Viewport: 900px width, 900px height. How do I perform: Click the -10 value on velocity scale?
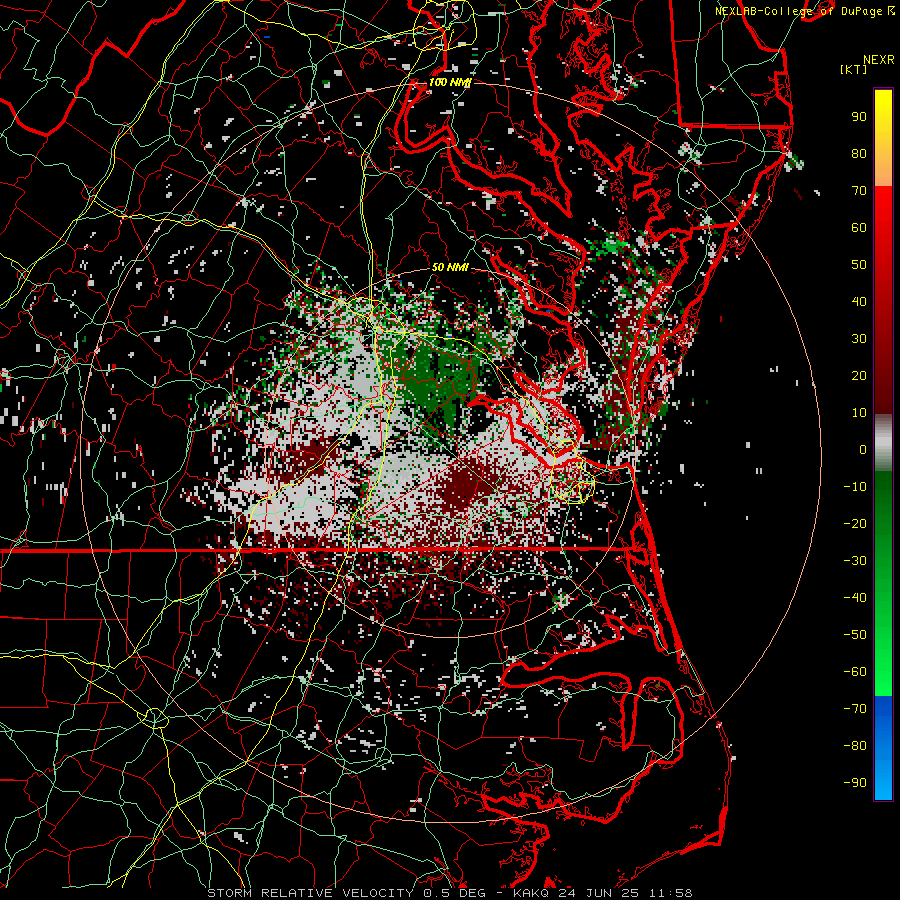(x=855, y=487)
